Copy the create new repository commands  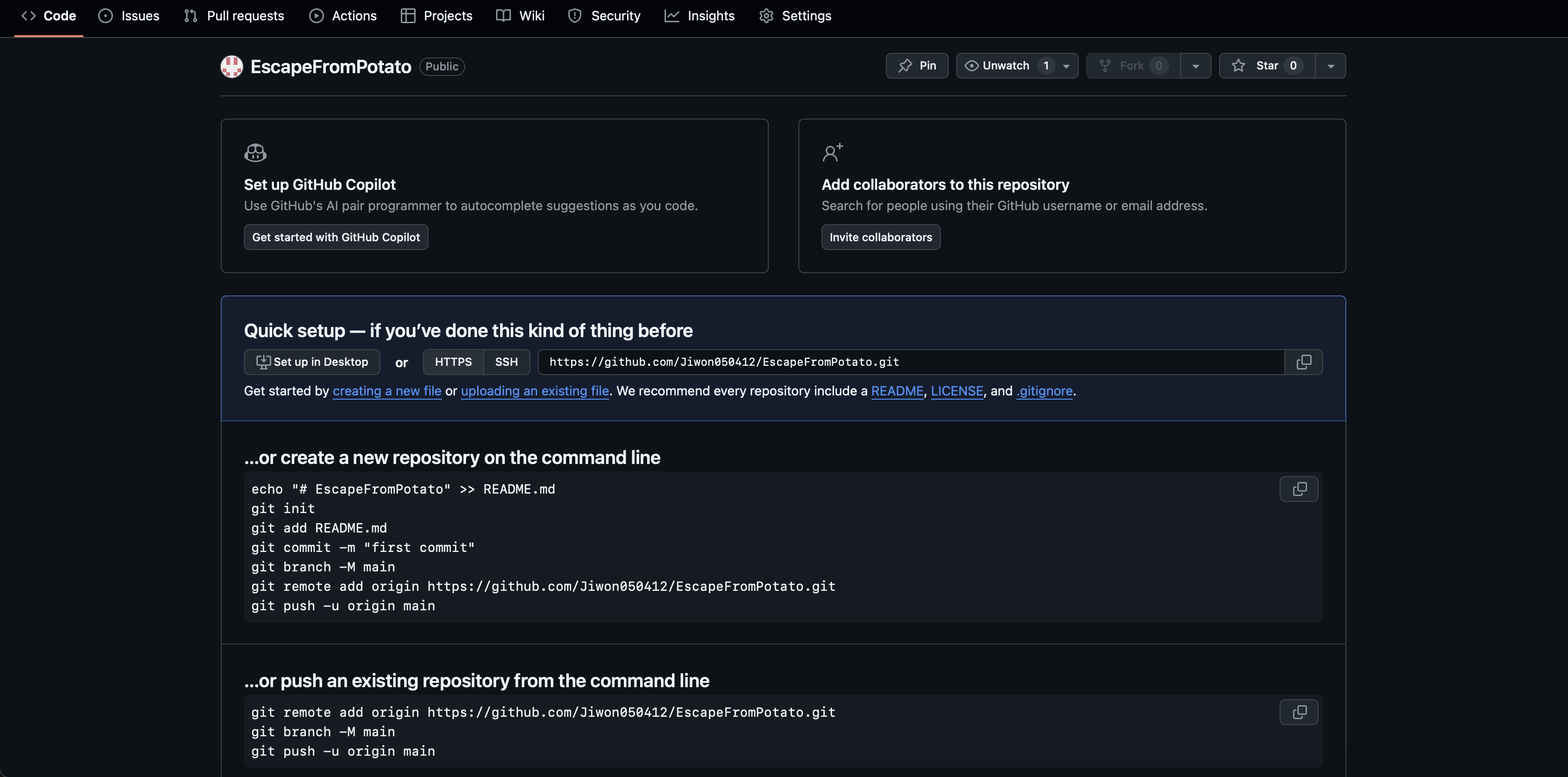pyautogui.click(x=1298, y=489)
